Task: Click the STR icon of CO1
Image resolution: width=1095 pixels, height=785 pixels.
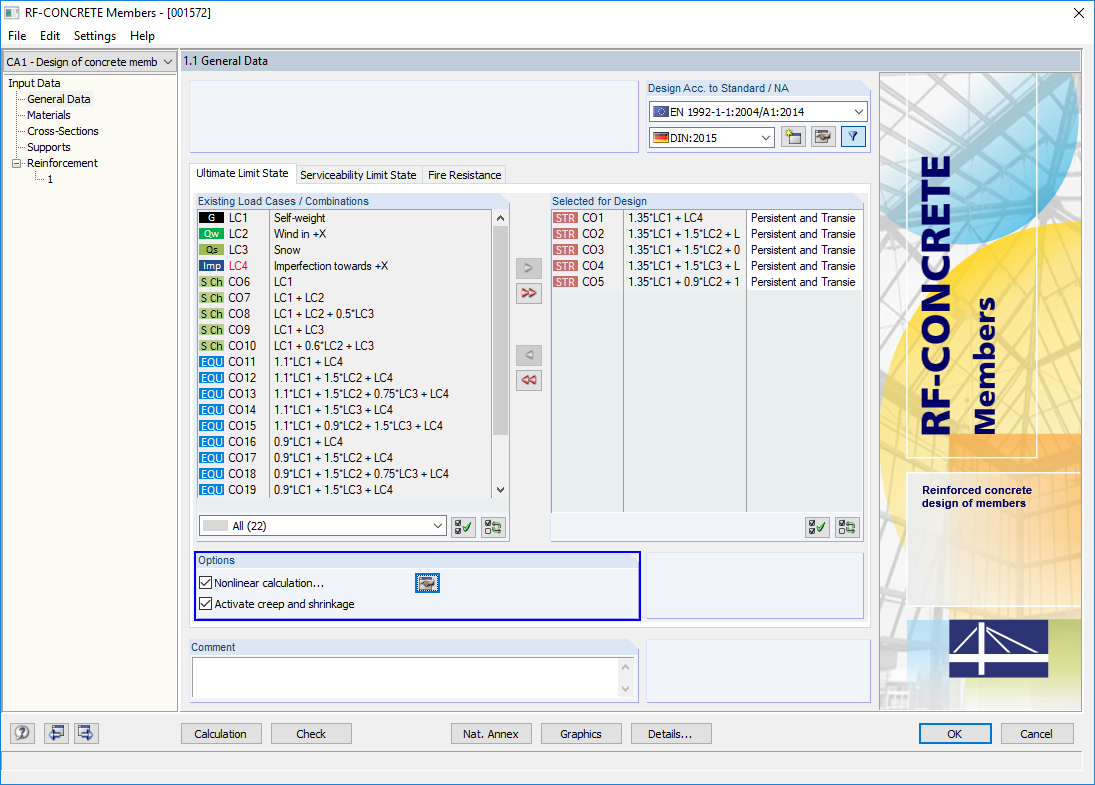Action: click(565, 218)
